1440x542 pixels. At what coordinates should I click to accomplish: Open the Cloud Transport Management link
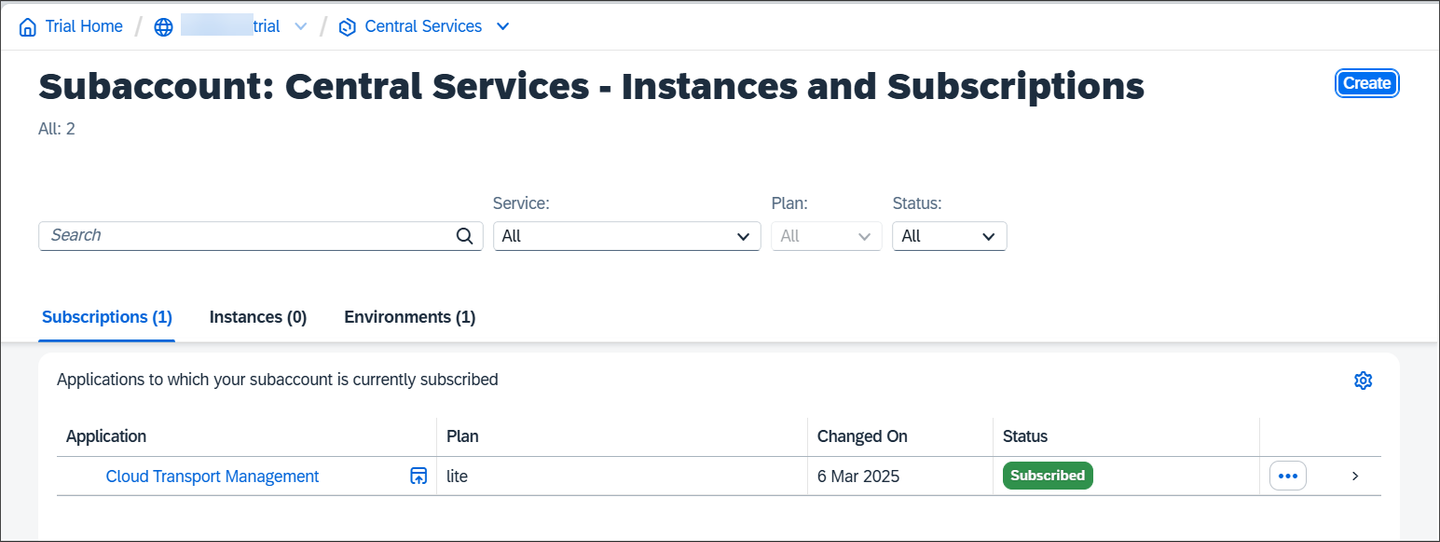click(x=212, y=476)
